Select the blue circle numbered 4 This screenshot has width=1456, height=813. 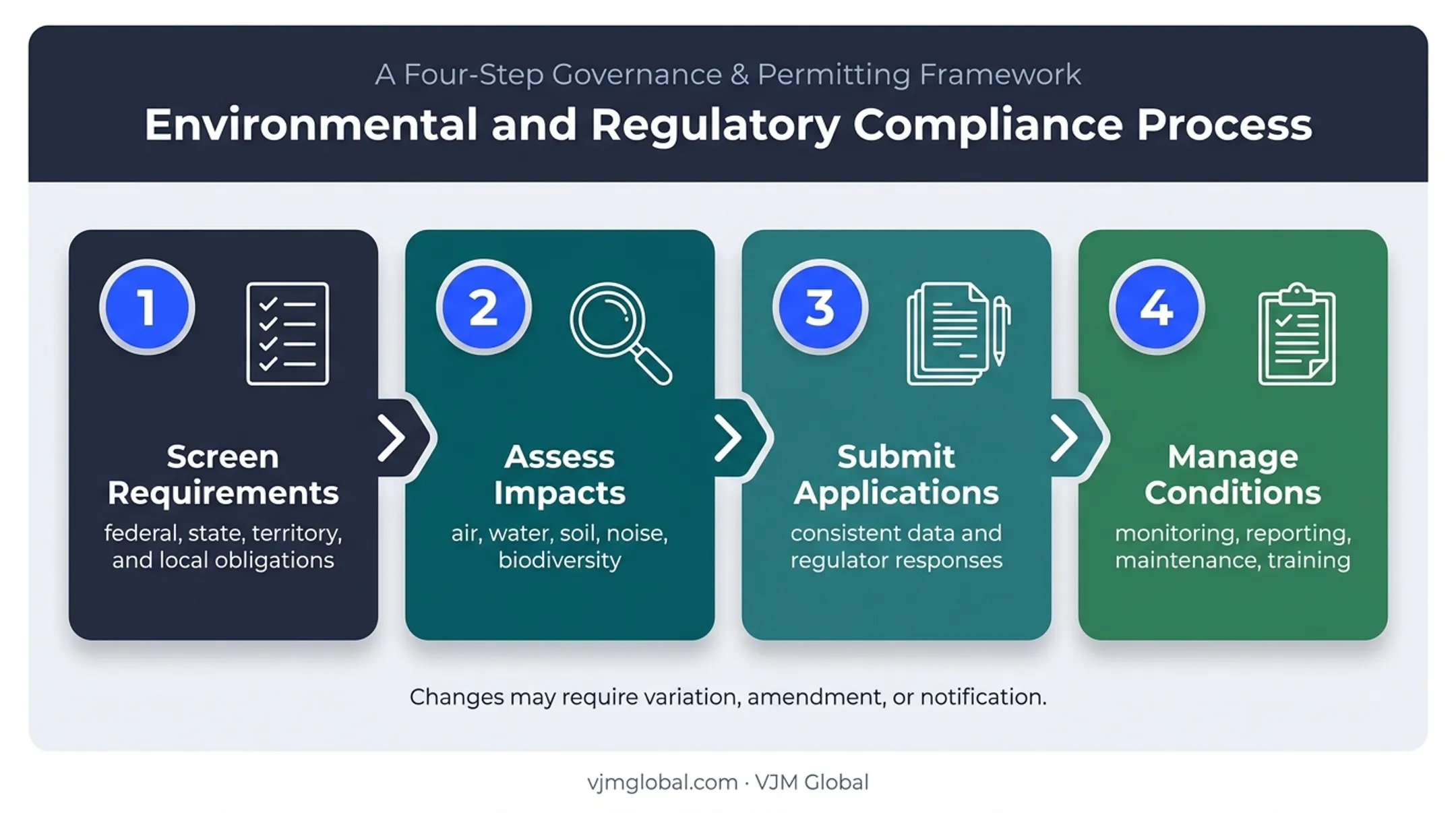1157,307
